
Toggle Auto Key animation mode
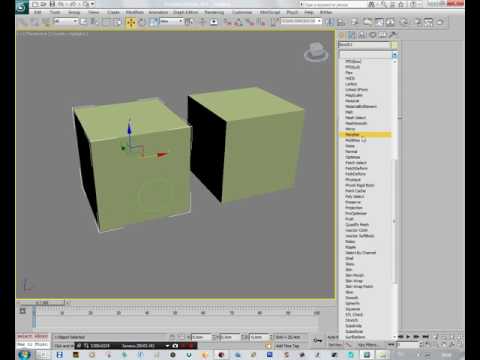pyautogui.click(x=332, y=337)
